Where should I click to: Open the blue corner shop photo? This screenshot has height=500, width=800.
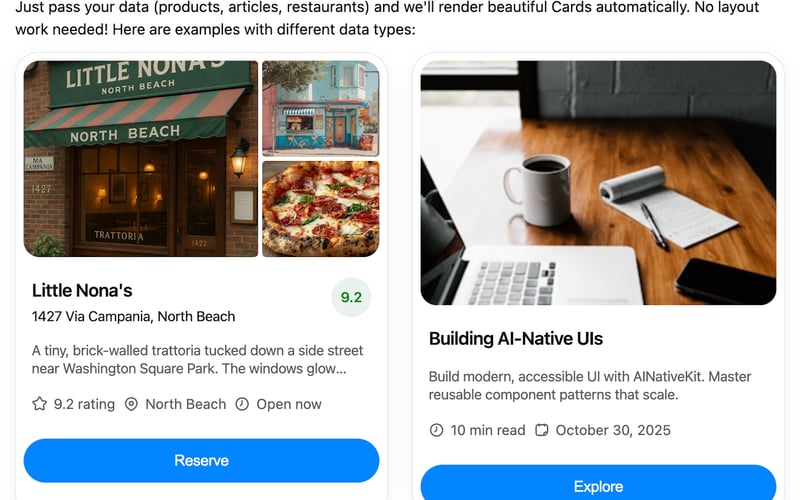coord(321,108)
